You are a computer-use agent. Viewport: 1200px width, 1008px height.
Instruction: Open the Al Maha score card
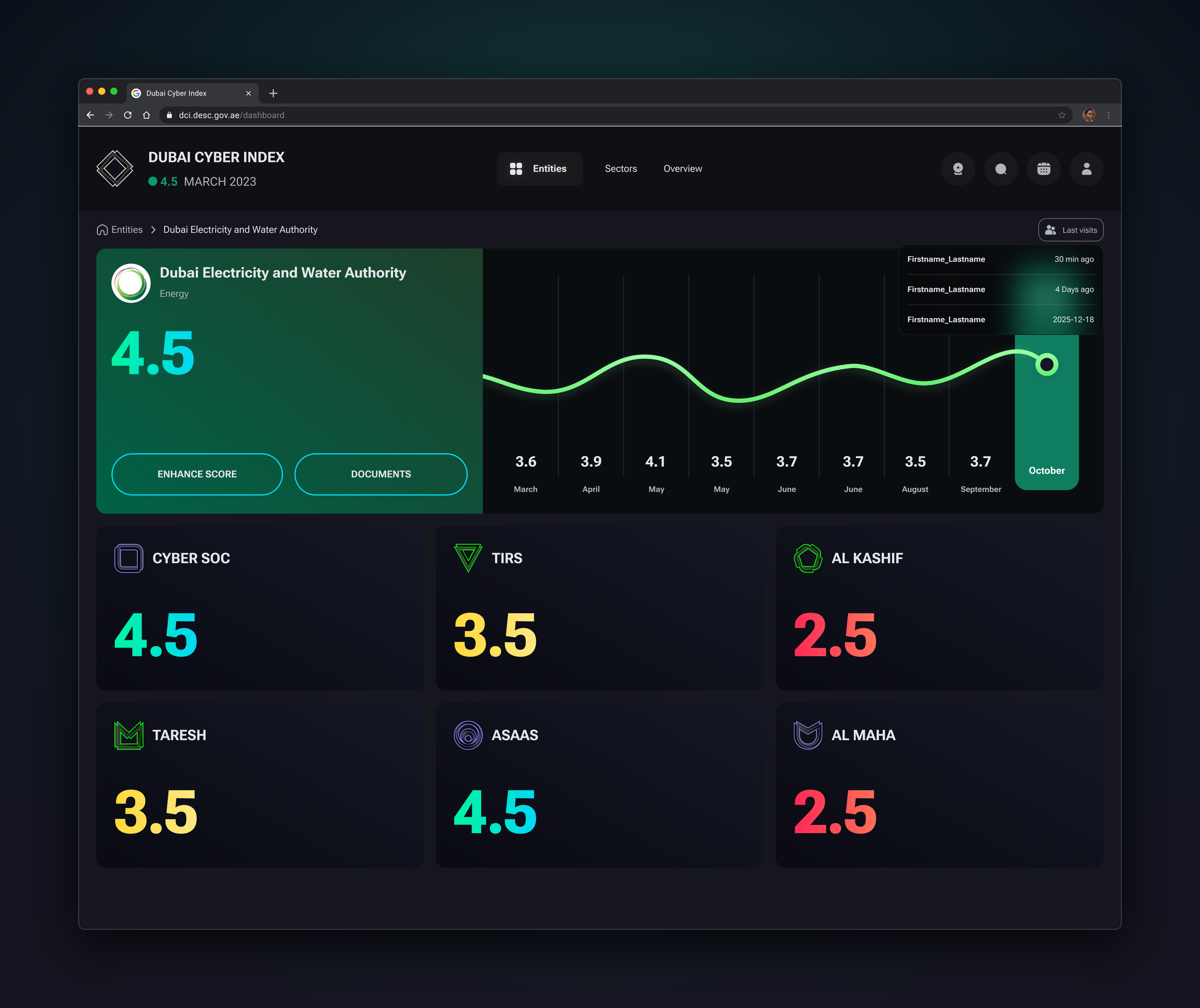939,785
